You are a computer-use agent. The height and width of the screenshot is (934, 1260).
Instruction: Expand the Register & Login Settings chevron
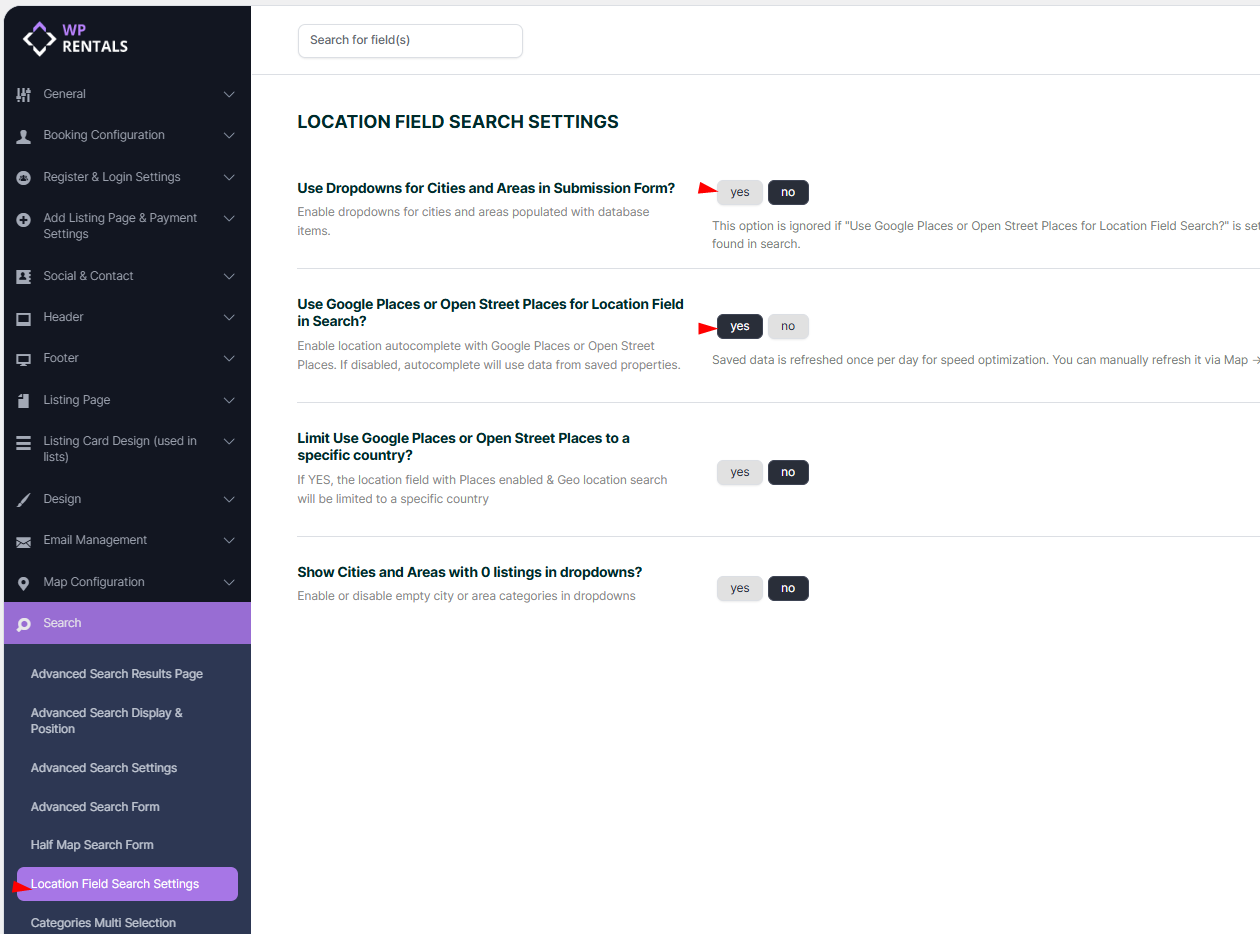tap(229, 177)
